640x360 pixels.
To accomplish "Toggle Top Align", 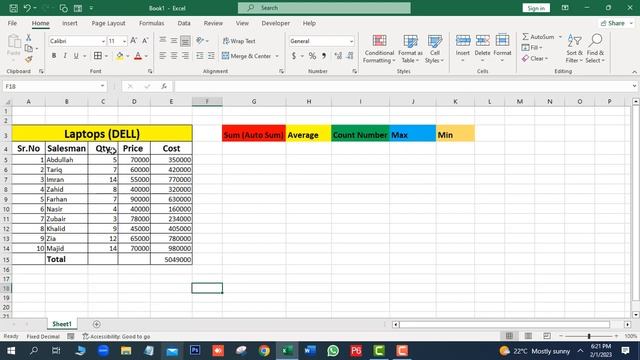I will (x=163, y=40).
